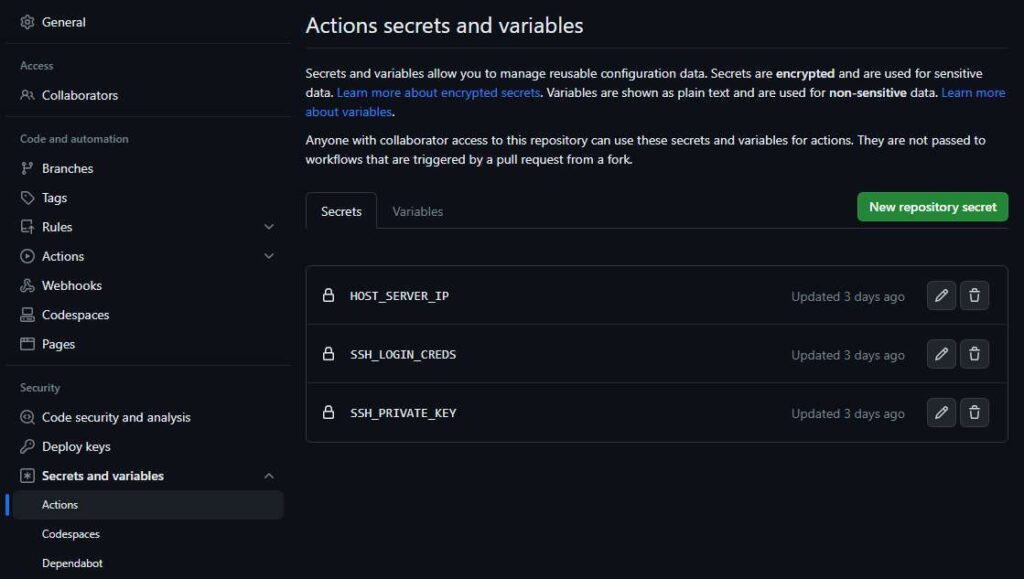Click the trash delete icon for HOST_SERVER_IP

[x=975, y=296]
